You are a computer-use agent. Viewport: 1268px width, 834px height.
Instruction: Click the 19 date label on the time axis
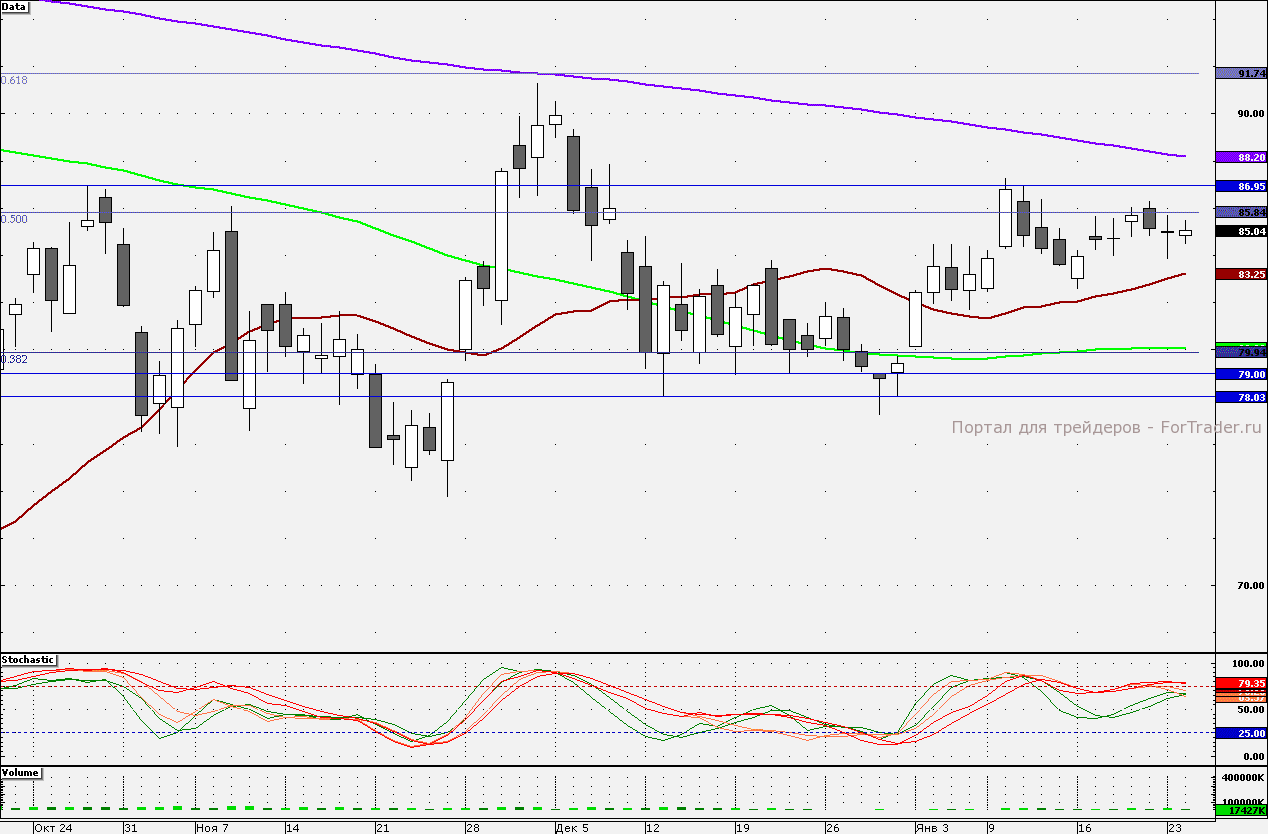[x=743, y=828]
